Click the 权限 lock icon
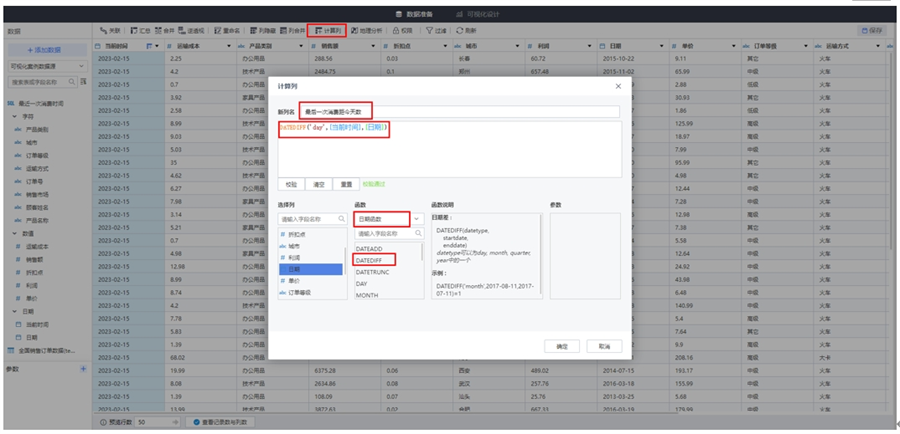900x434 pixels. [396, 31]
